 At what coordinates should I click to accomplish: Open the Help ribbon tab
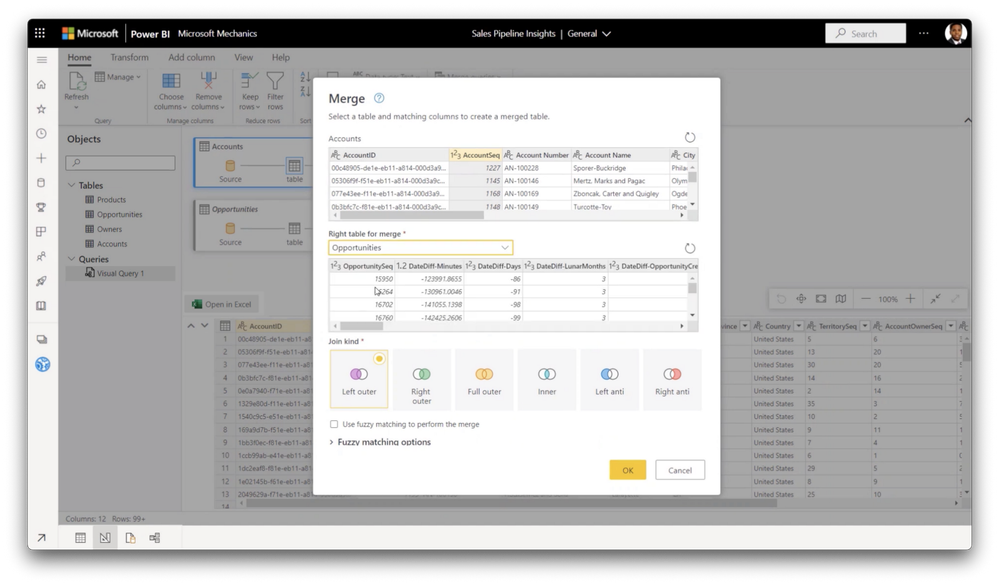pyautogui.click(x=280, y=57)
